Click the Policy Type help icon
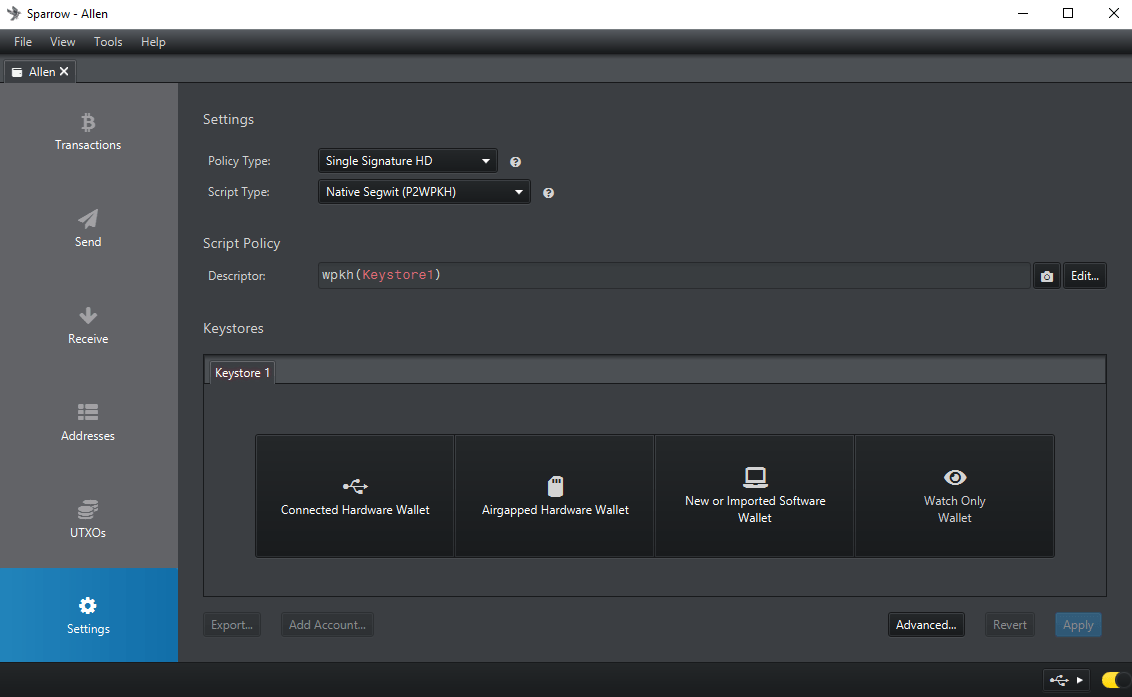This screenshot has height=697, width=1132. (515, 162)
